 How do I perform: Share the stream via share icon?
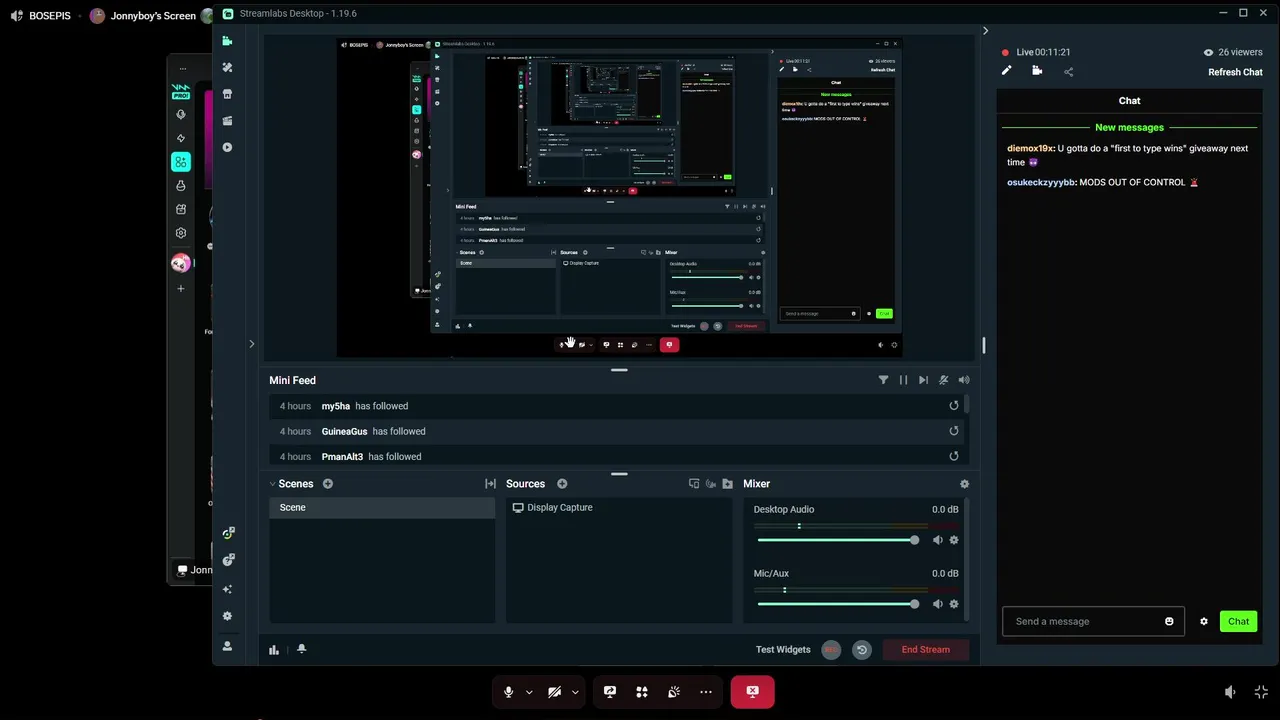1068,72
